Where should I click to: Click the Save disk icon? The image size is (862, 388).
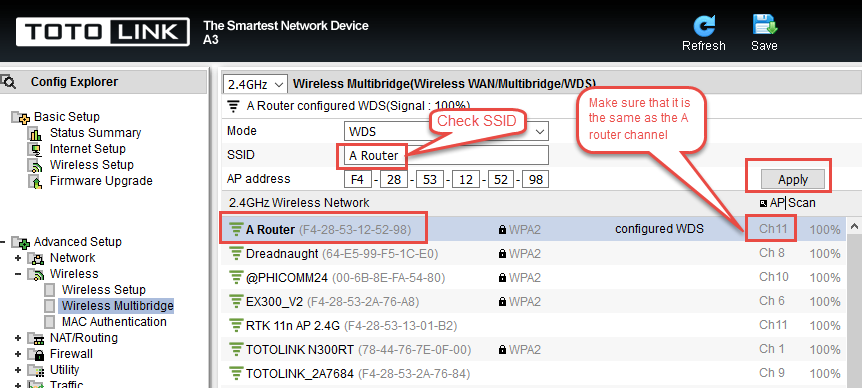click(764, 25)
